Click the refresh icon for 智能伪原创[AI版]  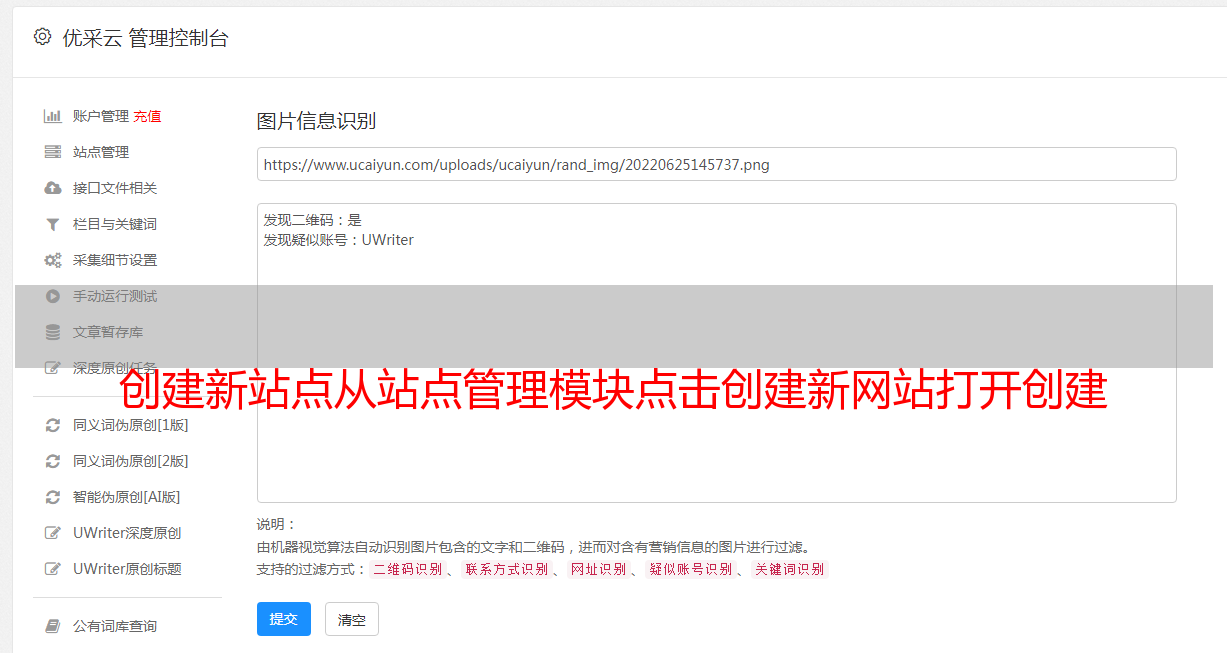click(53, 497)
